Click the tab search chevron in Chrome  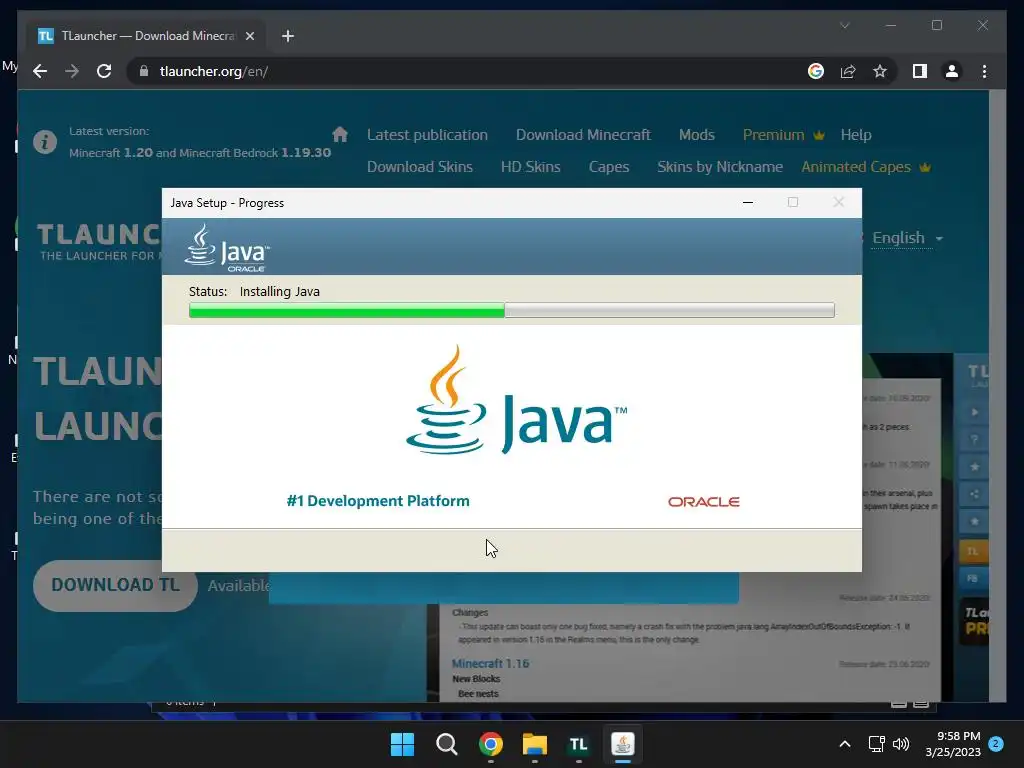click(844, 25)
